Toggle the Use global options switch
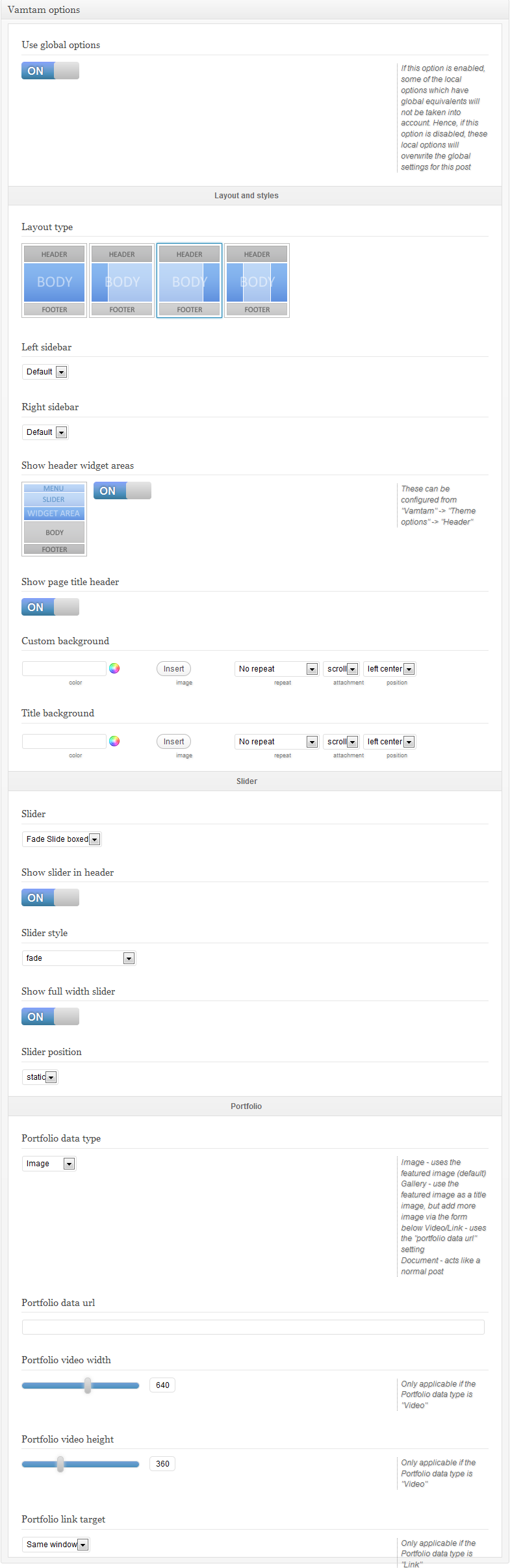Screen dimensions: 510x1568 click(x=50, y=71)
